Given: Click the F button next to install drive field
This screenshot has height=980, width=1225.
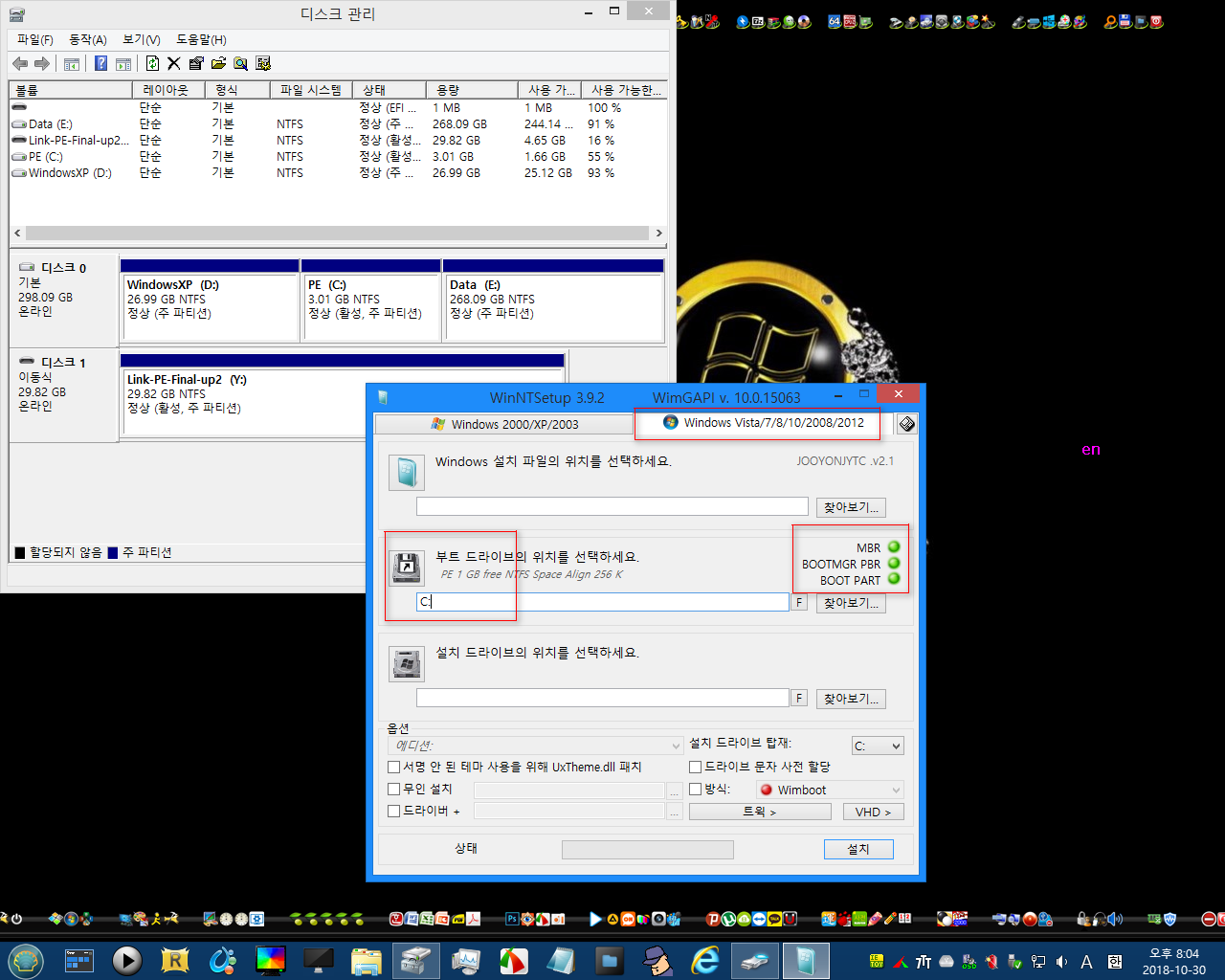Looking at the screenshot, I should 799,698.
